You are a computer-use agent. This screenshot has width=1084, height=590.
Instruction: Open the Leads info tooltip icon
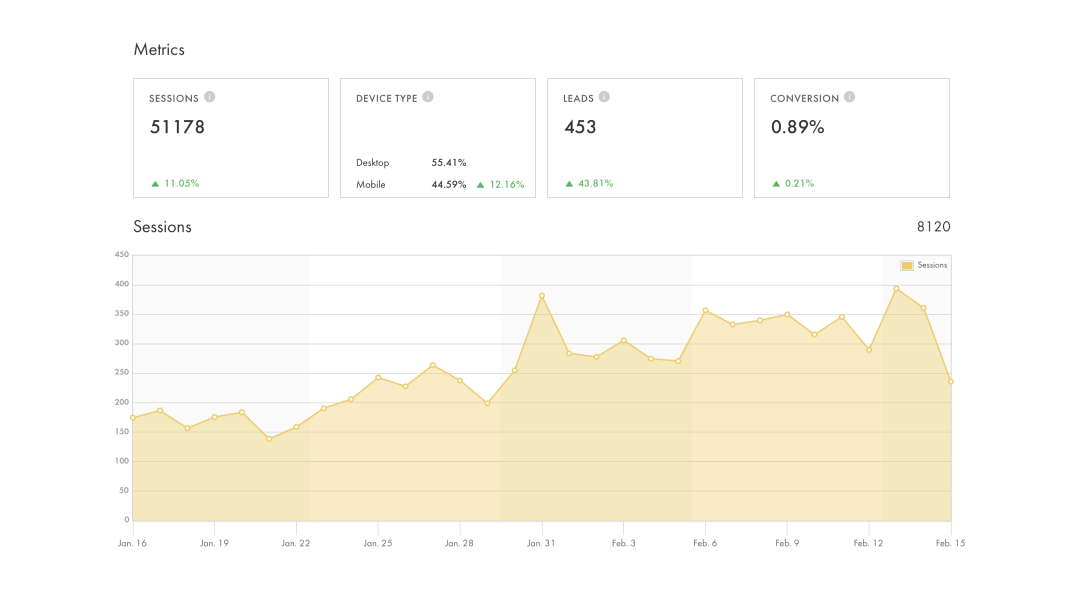[x=604, y=97]
